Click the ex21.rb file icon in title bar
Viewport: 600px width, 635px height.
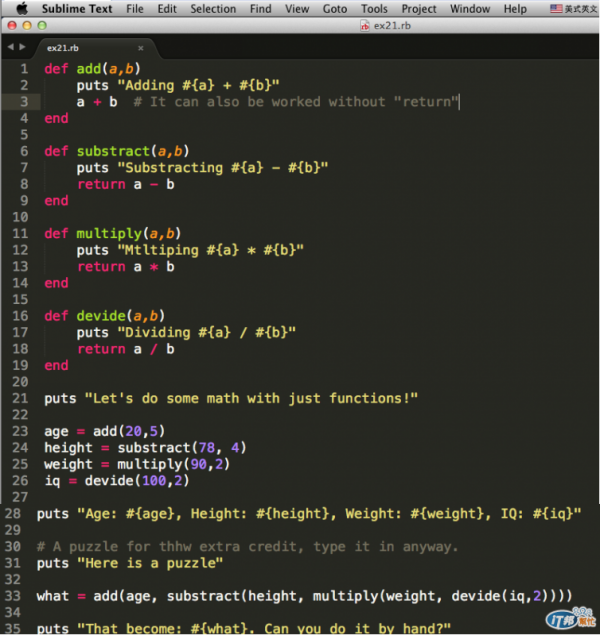(365, 26)
